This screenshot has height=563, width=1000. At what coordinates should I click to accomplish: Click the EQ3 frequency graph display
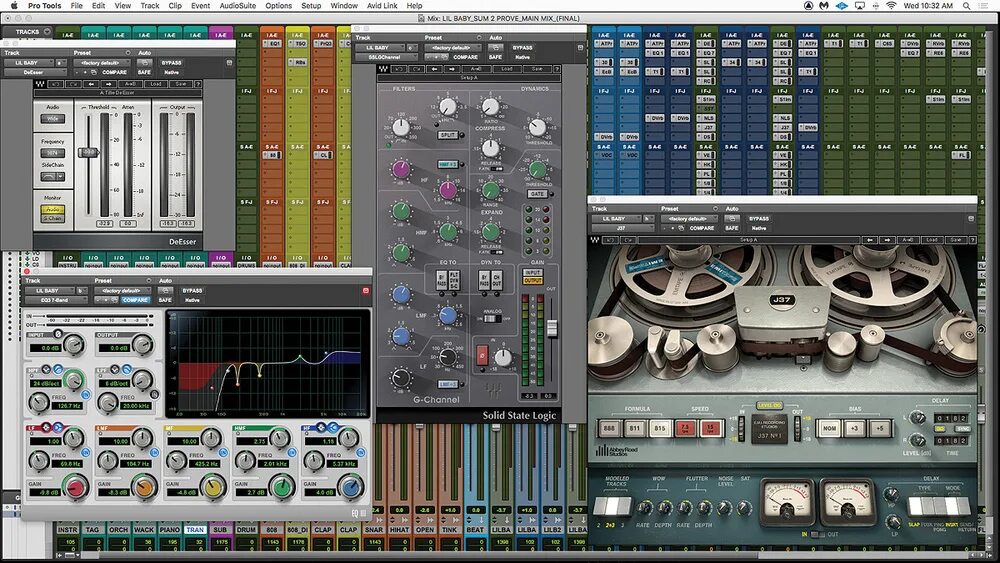pos(267,363)
